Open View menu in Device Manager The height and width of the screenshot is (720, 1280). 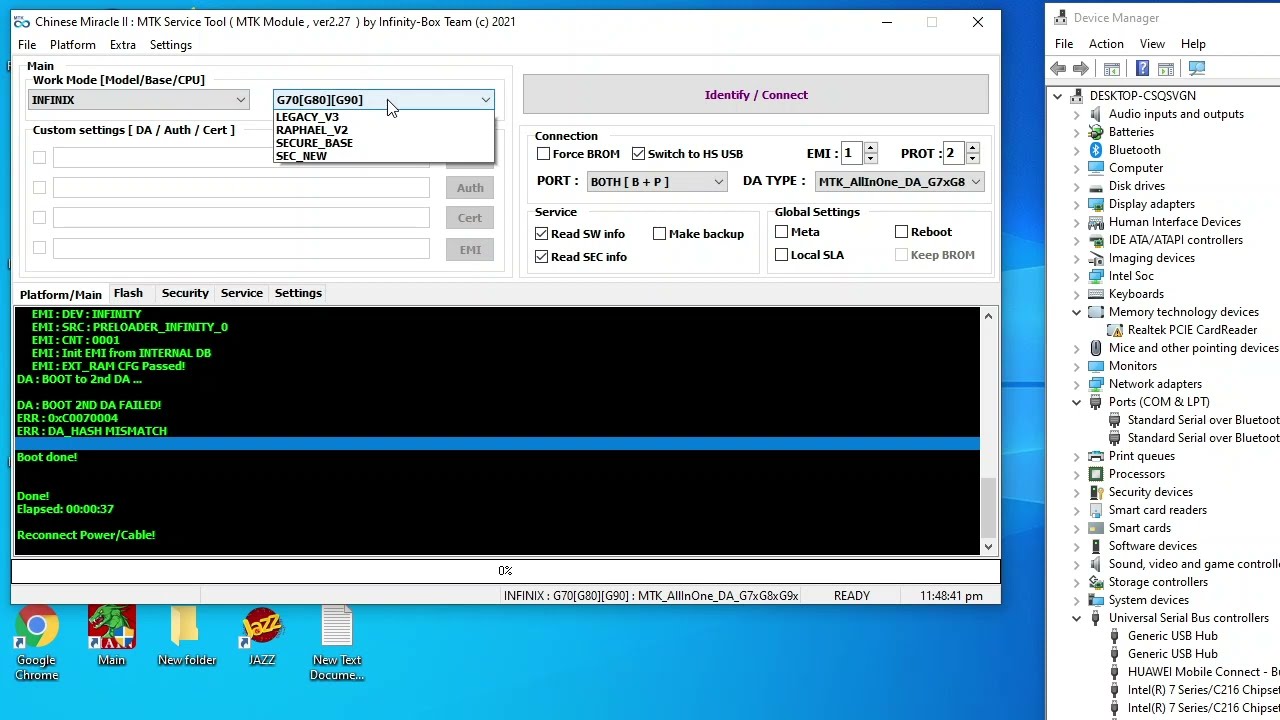1152,44
